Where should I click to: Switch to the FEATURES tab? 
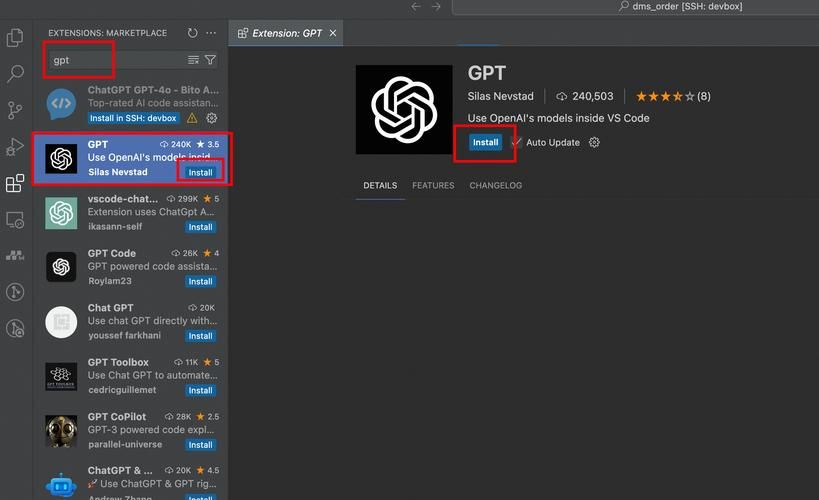point(433,185)
